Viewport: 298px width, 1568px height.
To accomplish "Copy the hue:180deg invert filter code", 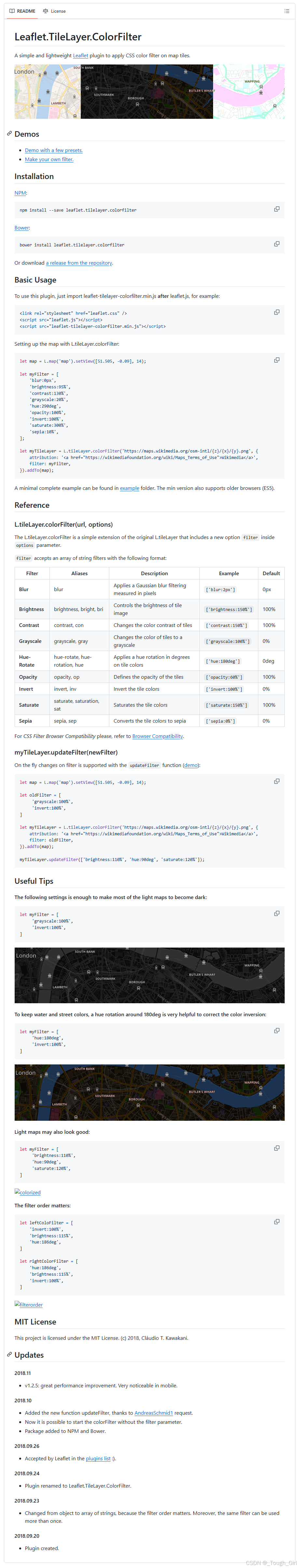I will click(277, 1031).
